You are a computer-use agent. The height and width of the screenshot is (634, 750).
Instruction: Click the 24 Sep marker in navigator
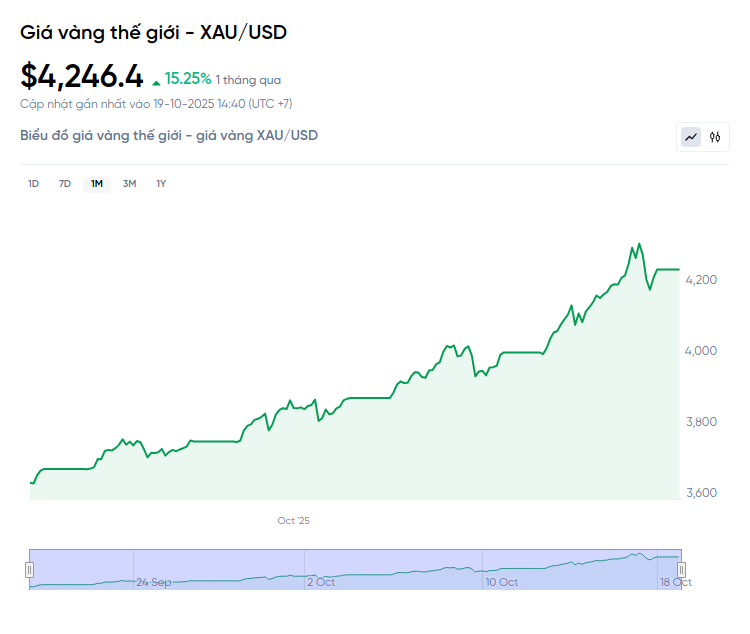click(154, 581)
